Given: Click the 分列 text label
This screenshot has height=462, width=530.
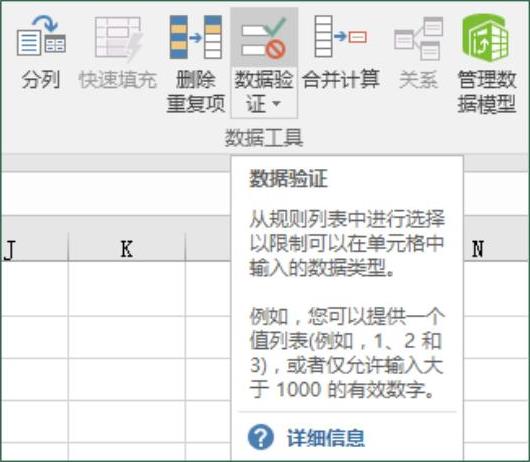Looking at the screenshot, I should click(x=41, y=80).
